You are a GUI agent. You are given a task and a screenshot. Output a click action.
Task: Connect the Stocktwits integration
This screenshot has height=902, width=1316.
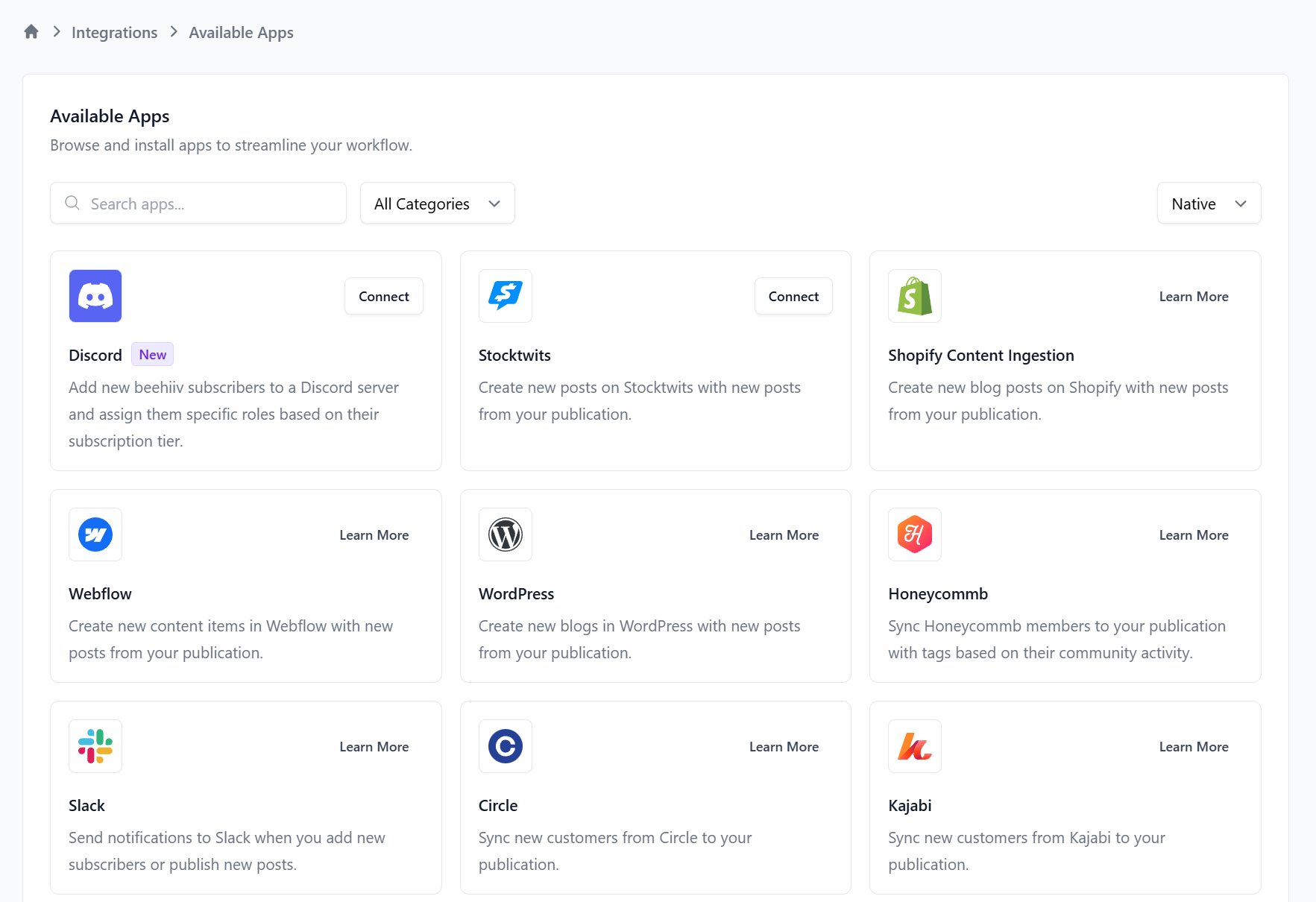(x=793, y=296)
